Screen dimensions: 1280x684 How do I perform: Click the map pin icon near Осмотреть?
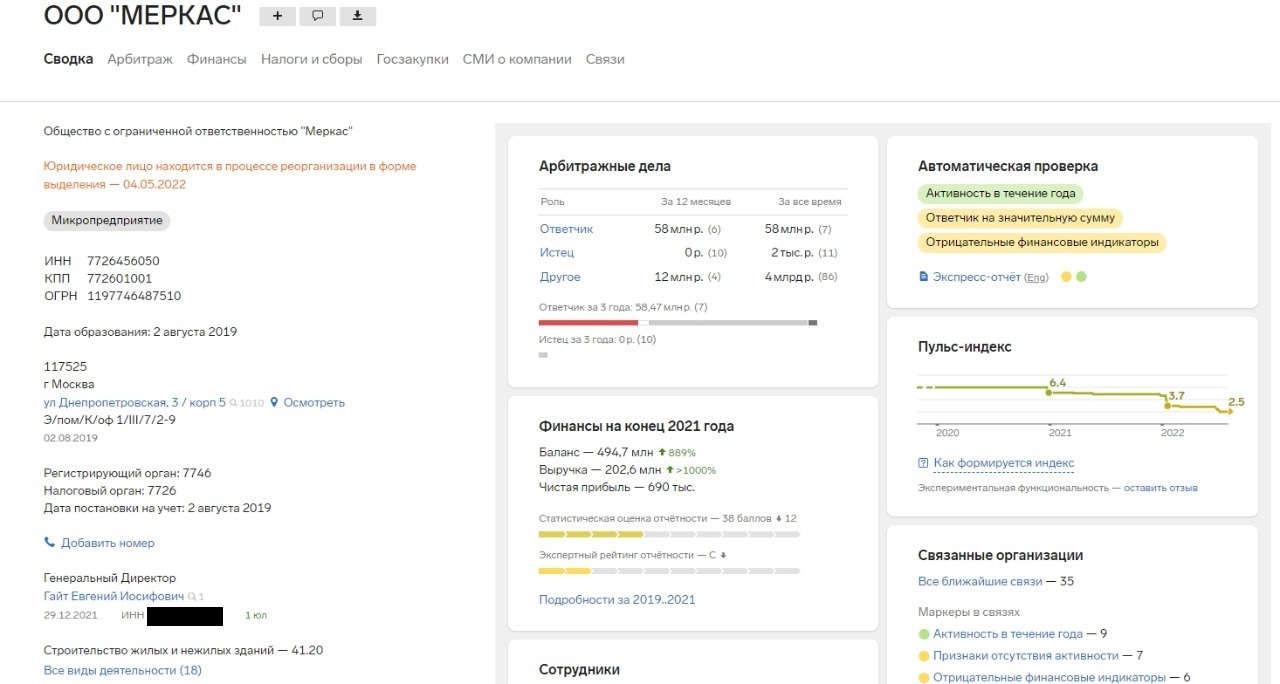point(274,402)
